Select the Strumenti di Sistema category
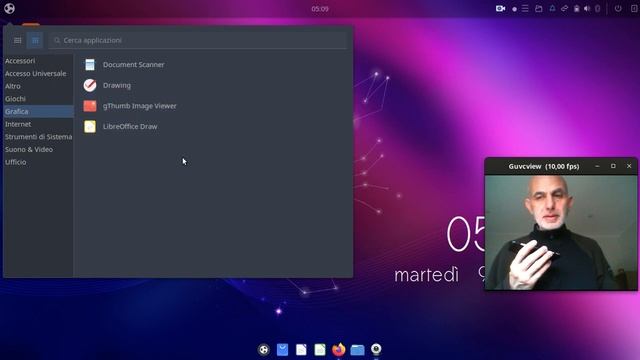 pos(38,137)
